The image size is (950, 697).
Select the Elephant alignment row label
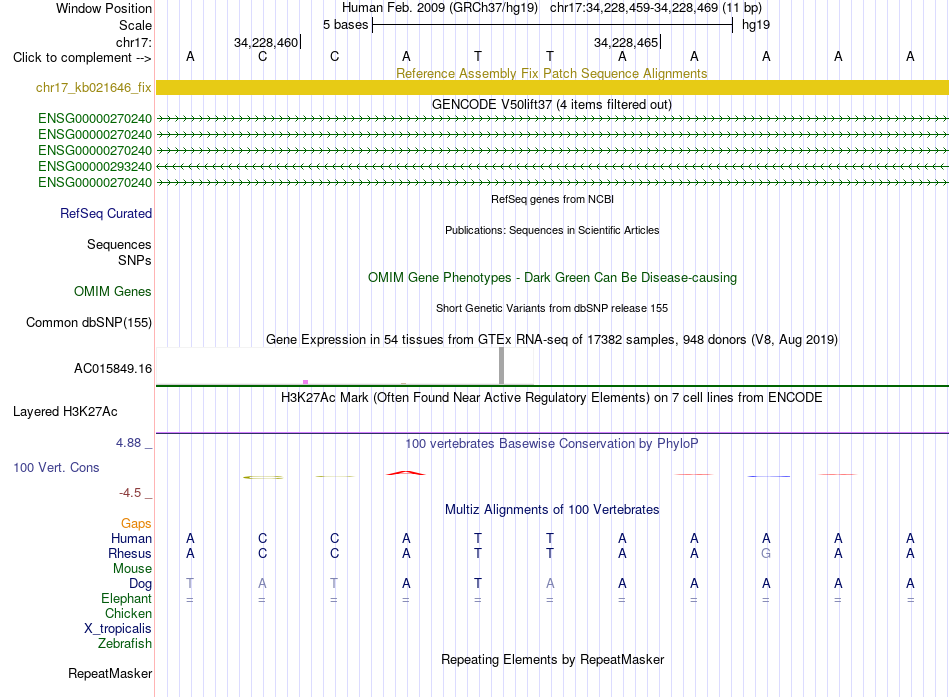pos(126,598)
